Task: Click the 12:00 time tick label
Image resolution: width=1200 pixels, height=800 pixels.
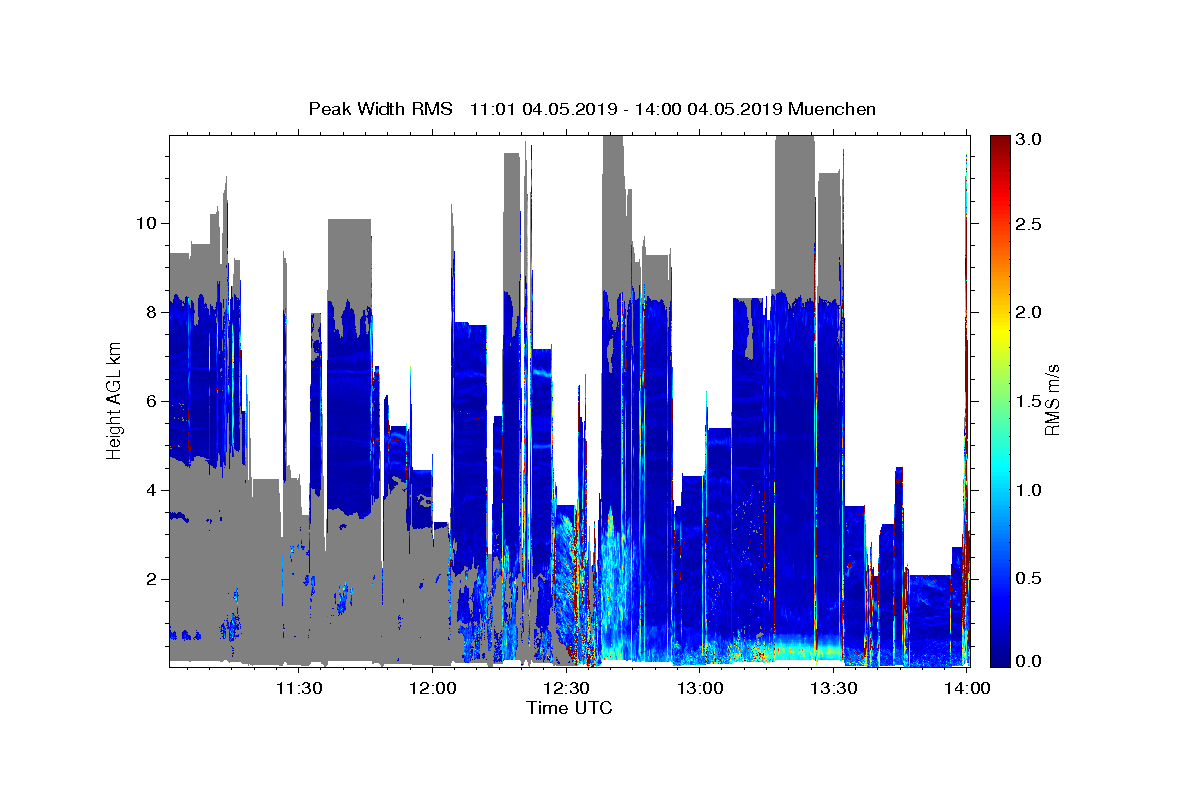Action: [432, 688]
